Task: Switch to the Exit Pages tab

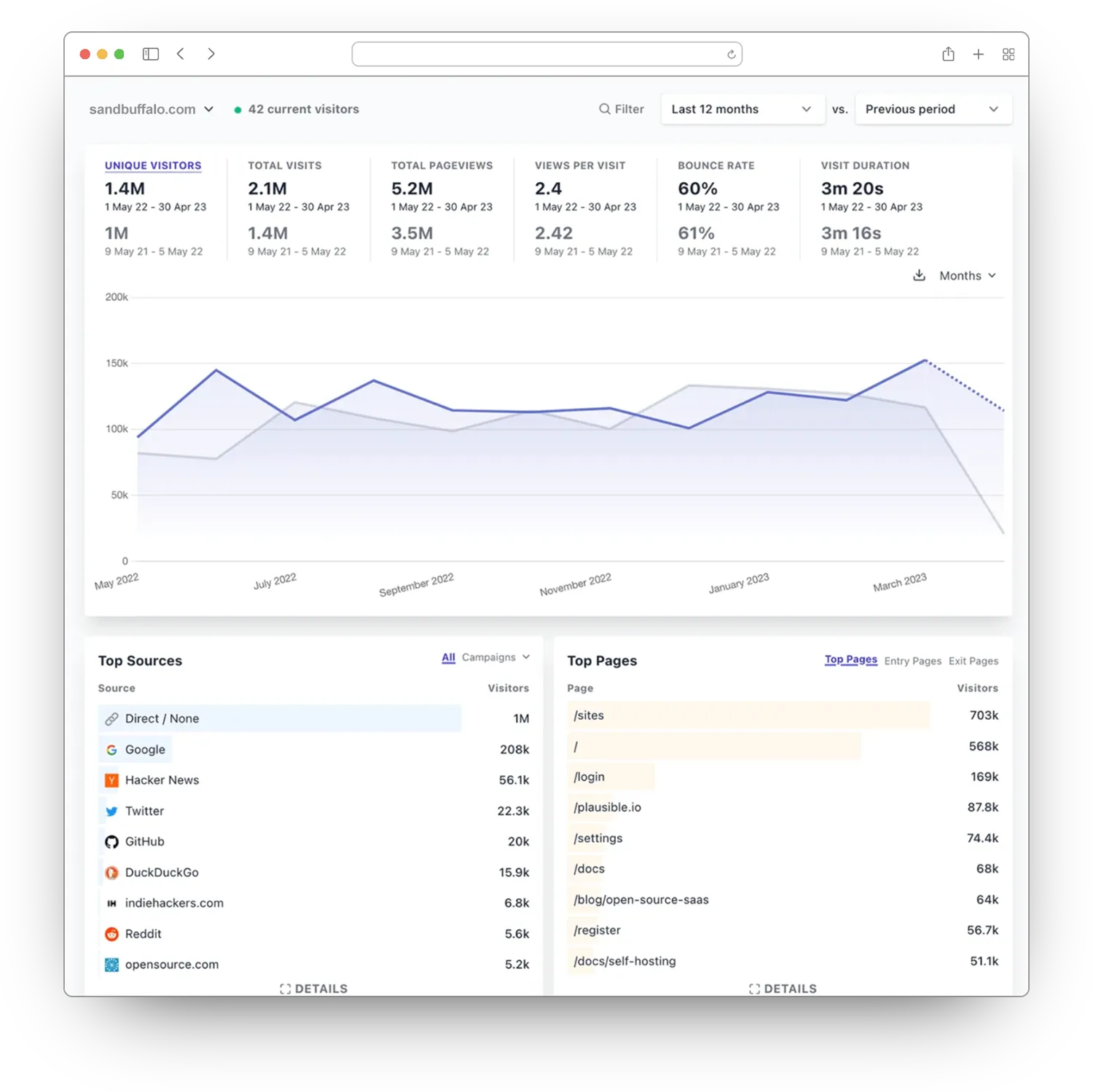Action: 973,661
